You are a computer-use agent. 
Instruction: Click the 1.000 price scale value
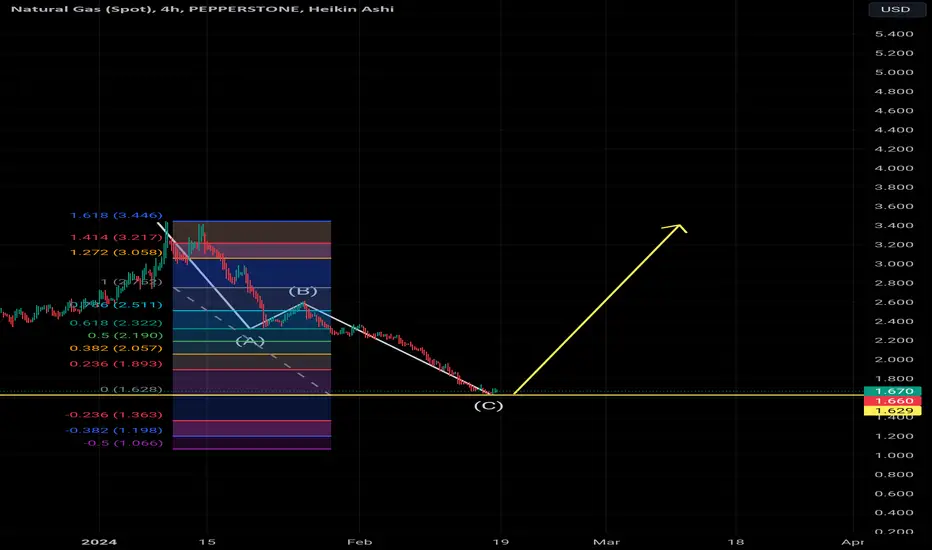(x=894, y=455)
